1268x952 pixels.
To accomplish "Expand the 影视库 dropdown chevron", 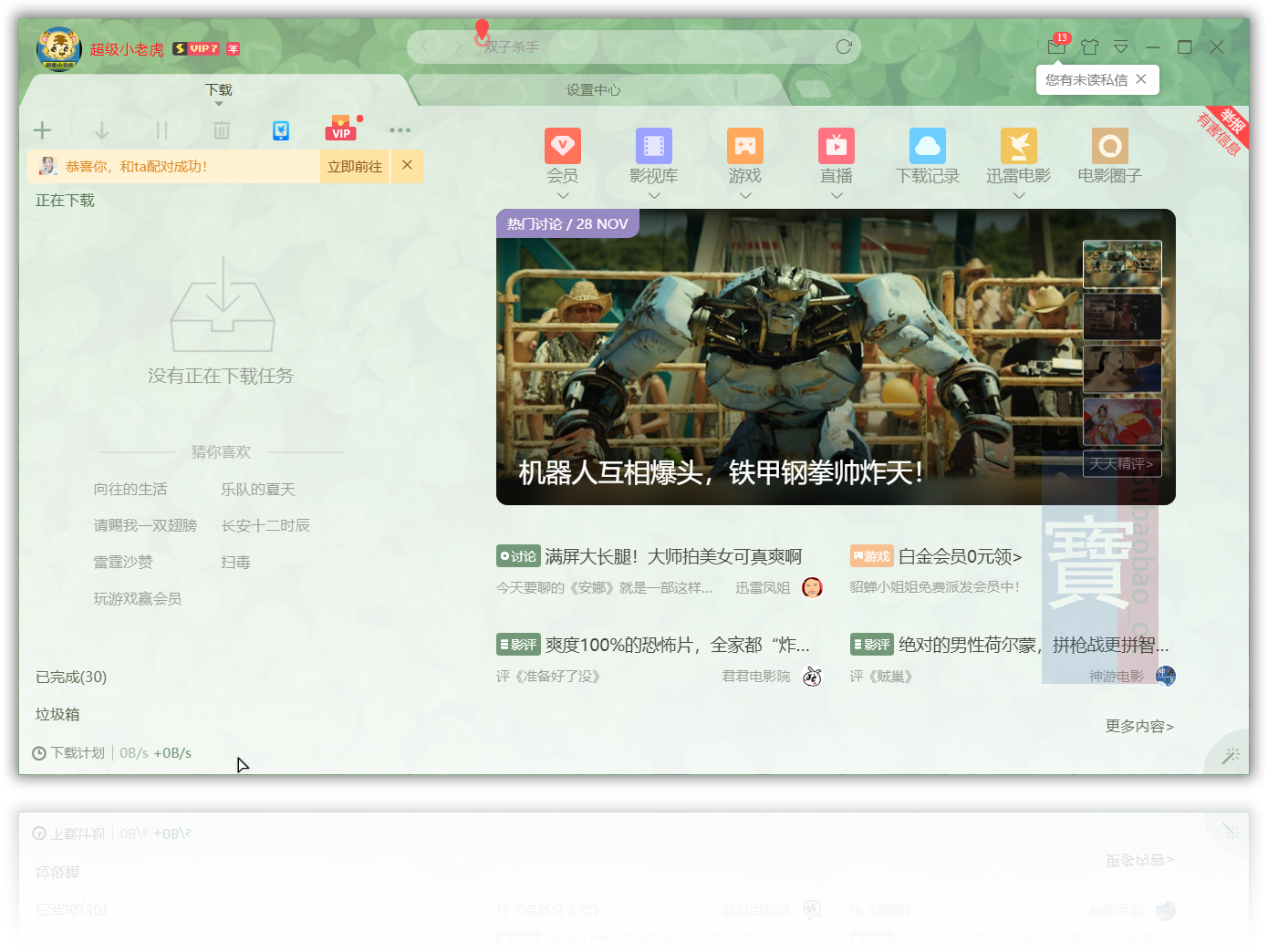I will (x=653, y=195).
